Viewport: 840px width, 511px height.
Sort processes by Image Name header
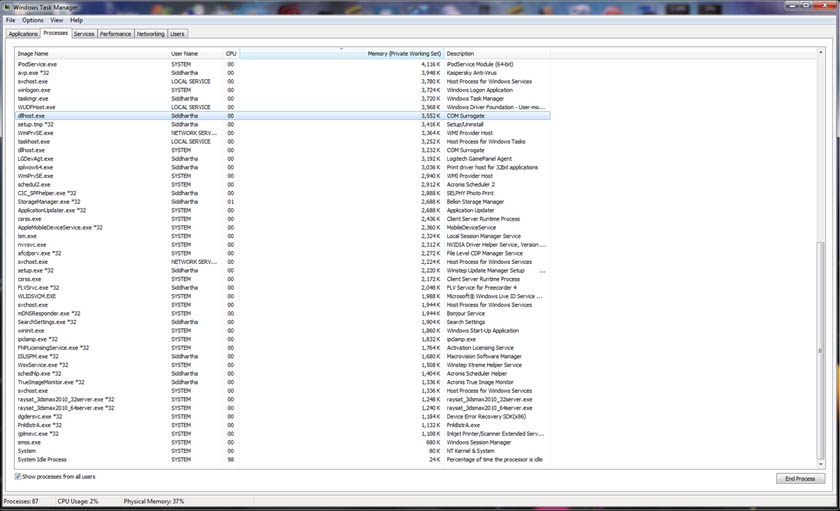90,53
